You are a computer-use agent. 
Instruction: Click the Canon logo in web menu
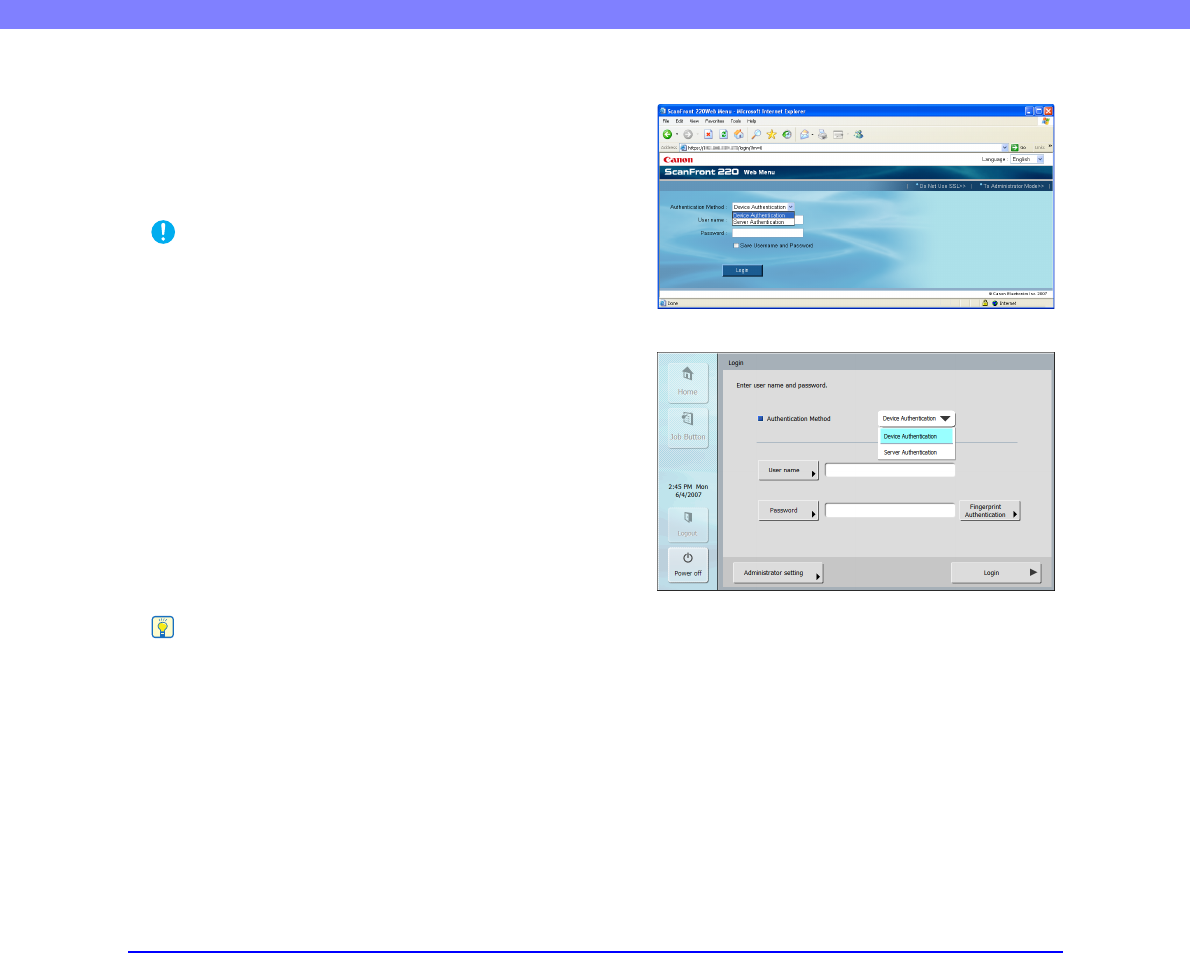678,159
